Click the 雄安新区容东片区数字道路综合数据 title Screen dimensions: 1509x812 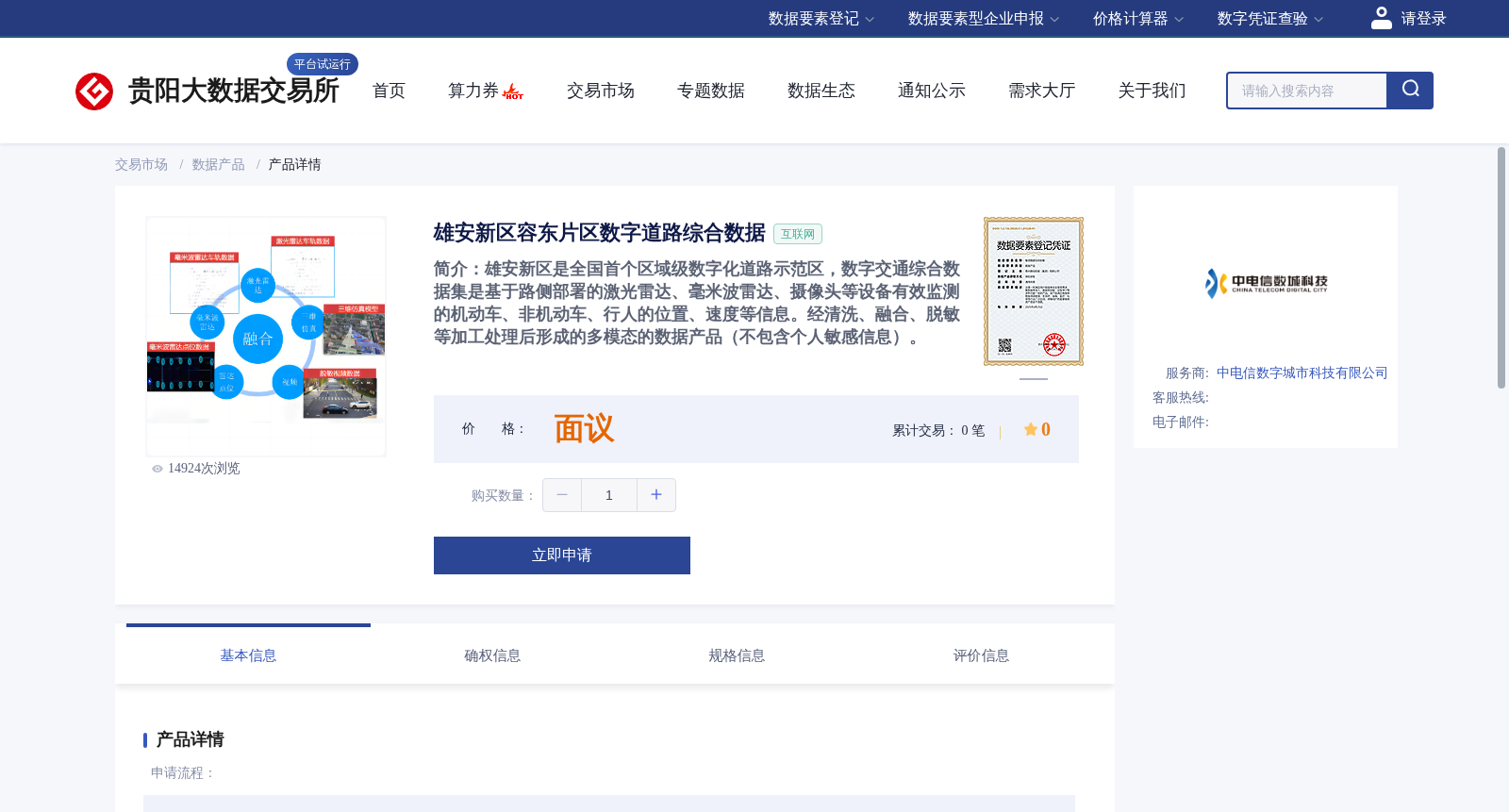(x=599, y=233)
